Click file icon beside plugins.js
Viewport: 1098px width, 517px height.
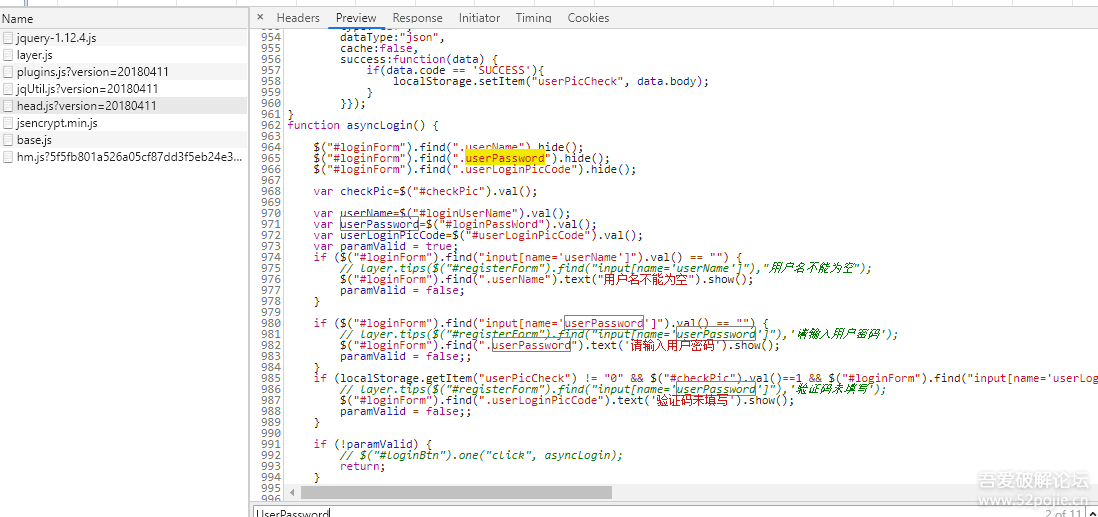tap(8, 71)
